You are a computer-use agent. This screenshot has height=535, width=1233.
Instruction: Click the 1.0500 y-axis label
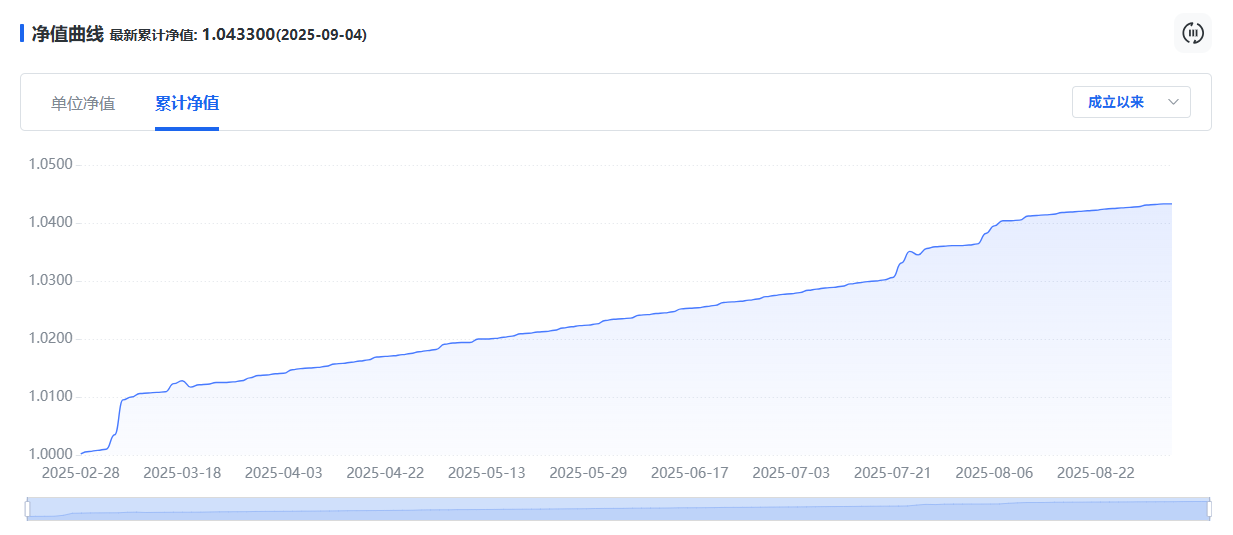[x=50, y=165]
